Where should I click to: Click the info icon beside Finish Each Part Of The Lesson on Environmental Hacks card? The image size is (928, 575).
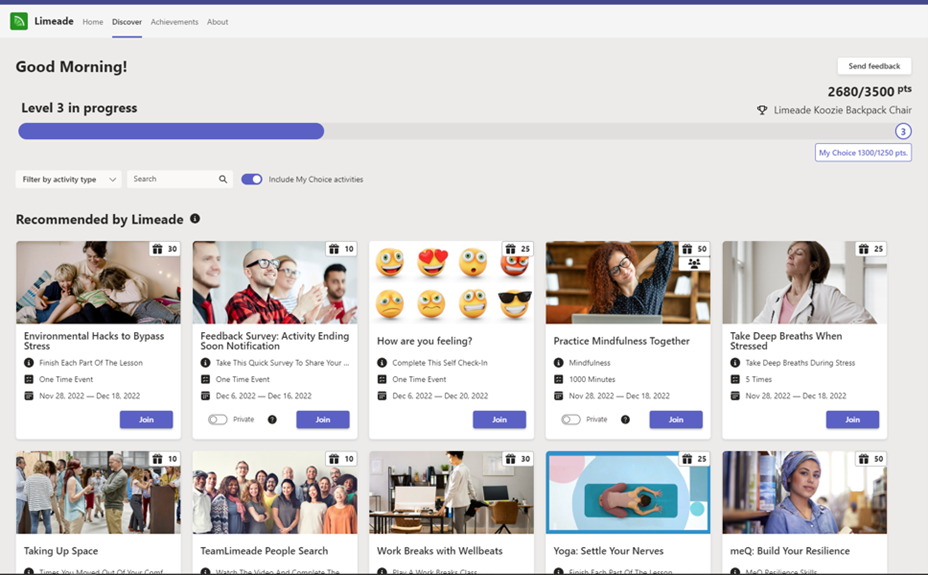(x=28, y=363)
